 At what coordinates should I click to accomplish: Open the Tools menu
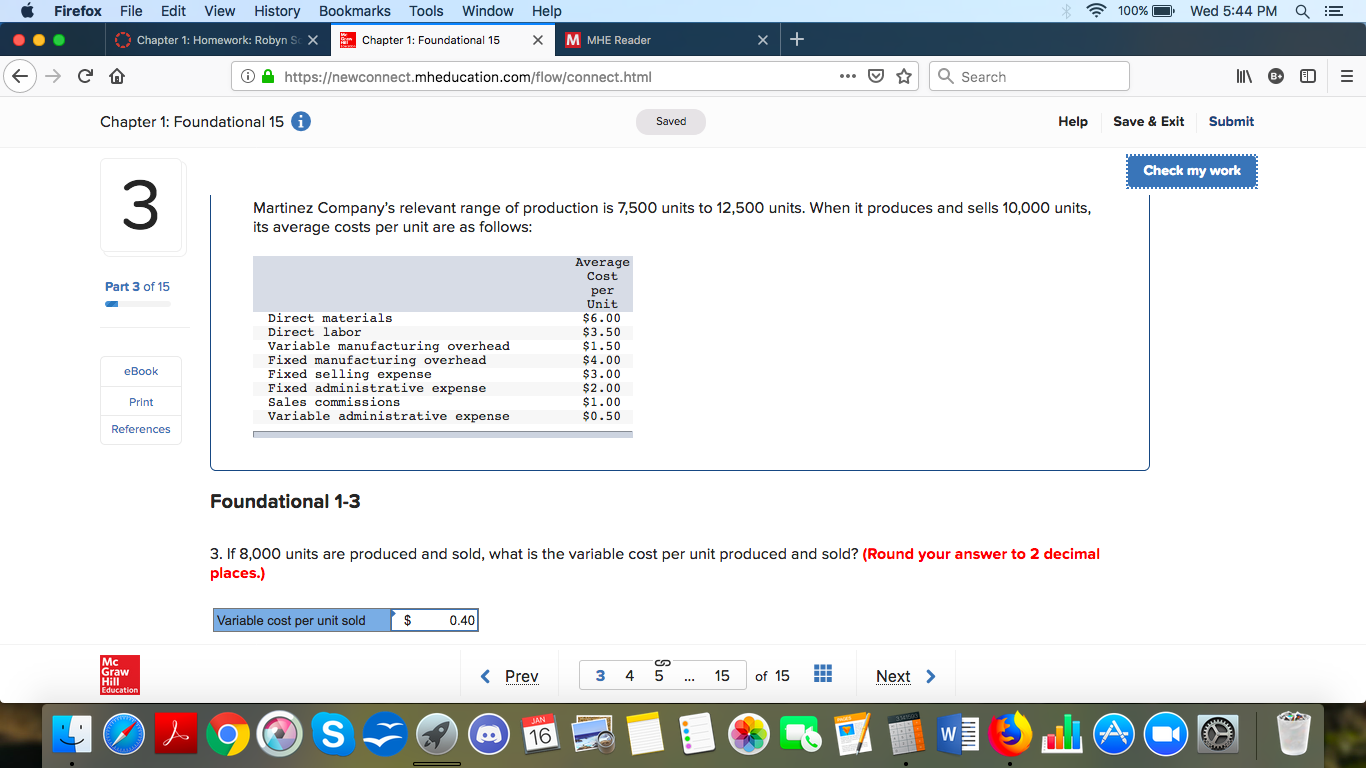[426, 11]
